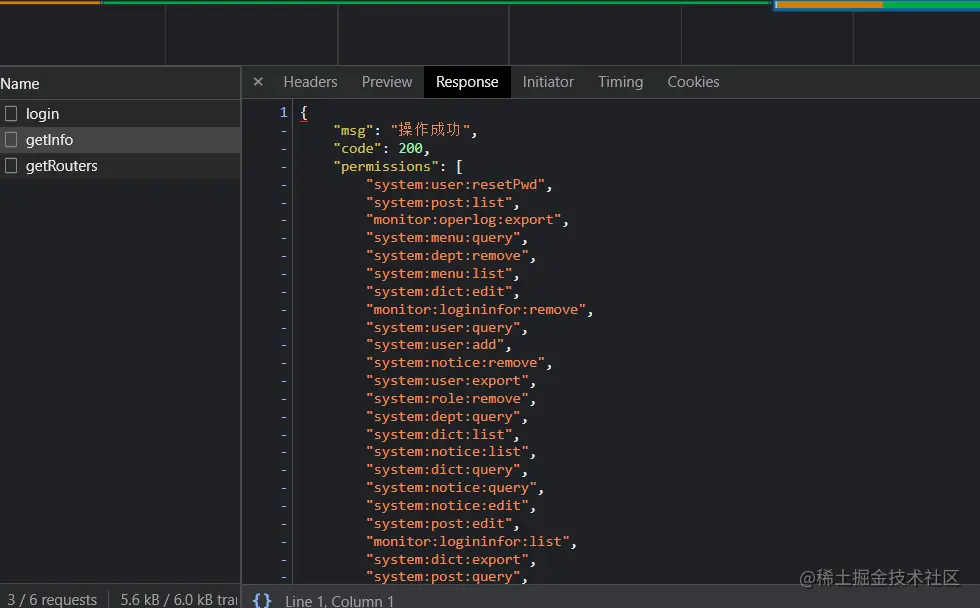Click the pretty print braces icon

[262, 600]
